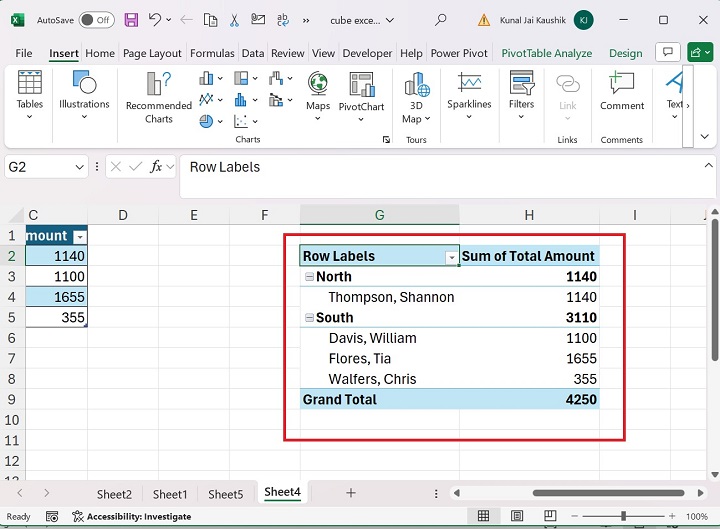The height and width of the screenshot is (529, 720).
Task: Toggle the AutoSave switch
Action: pos(95,20)
